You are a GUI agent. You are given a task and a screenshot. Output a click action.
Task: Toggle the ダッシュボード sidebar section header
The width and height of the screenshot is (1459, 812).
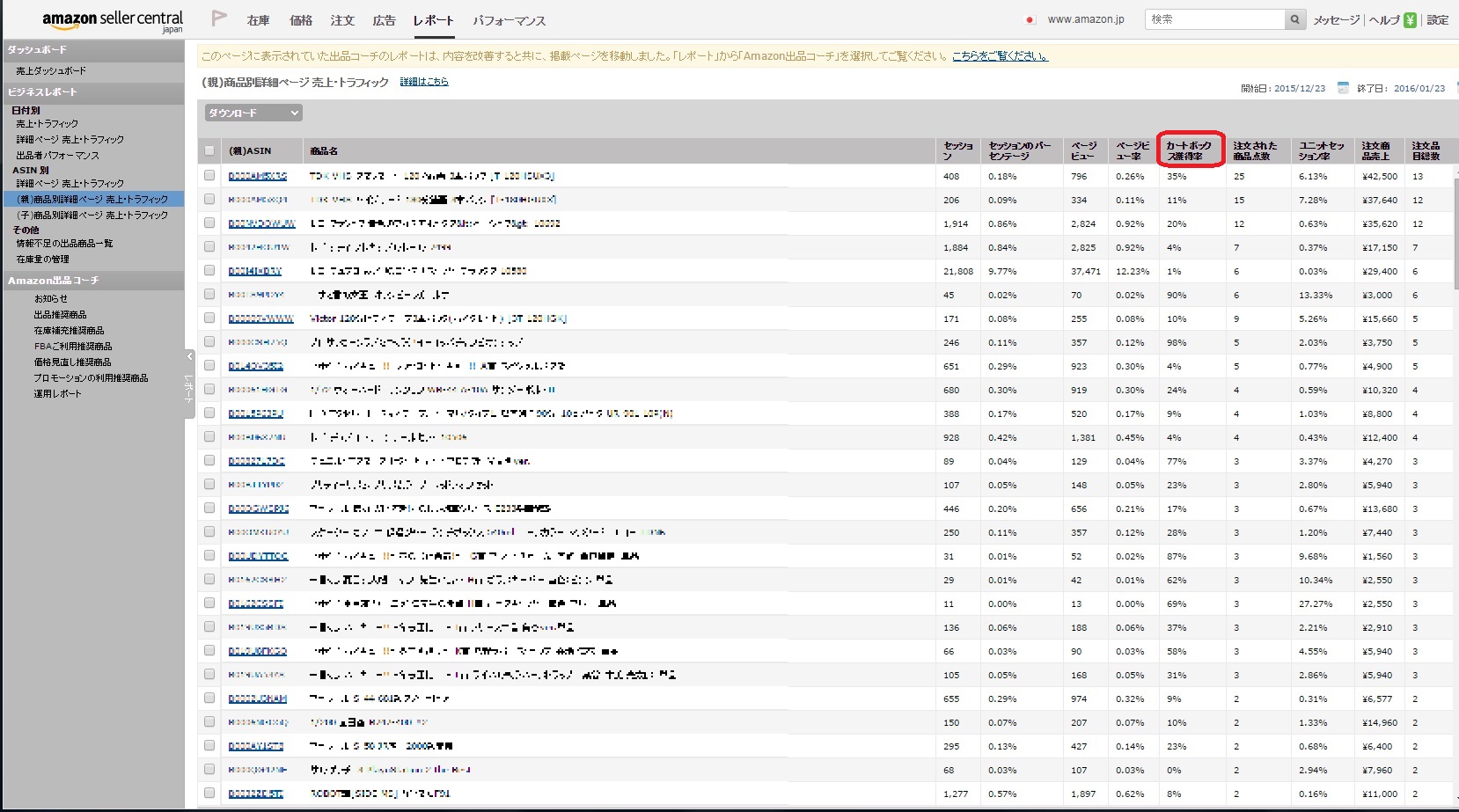click(x=92, y=50)
